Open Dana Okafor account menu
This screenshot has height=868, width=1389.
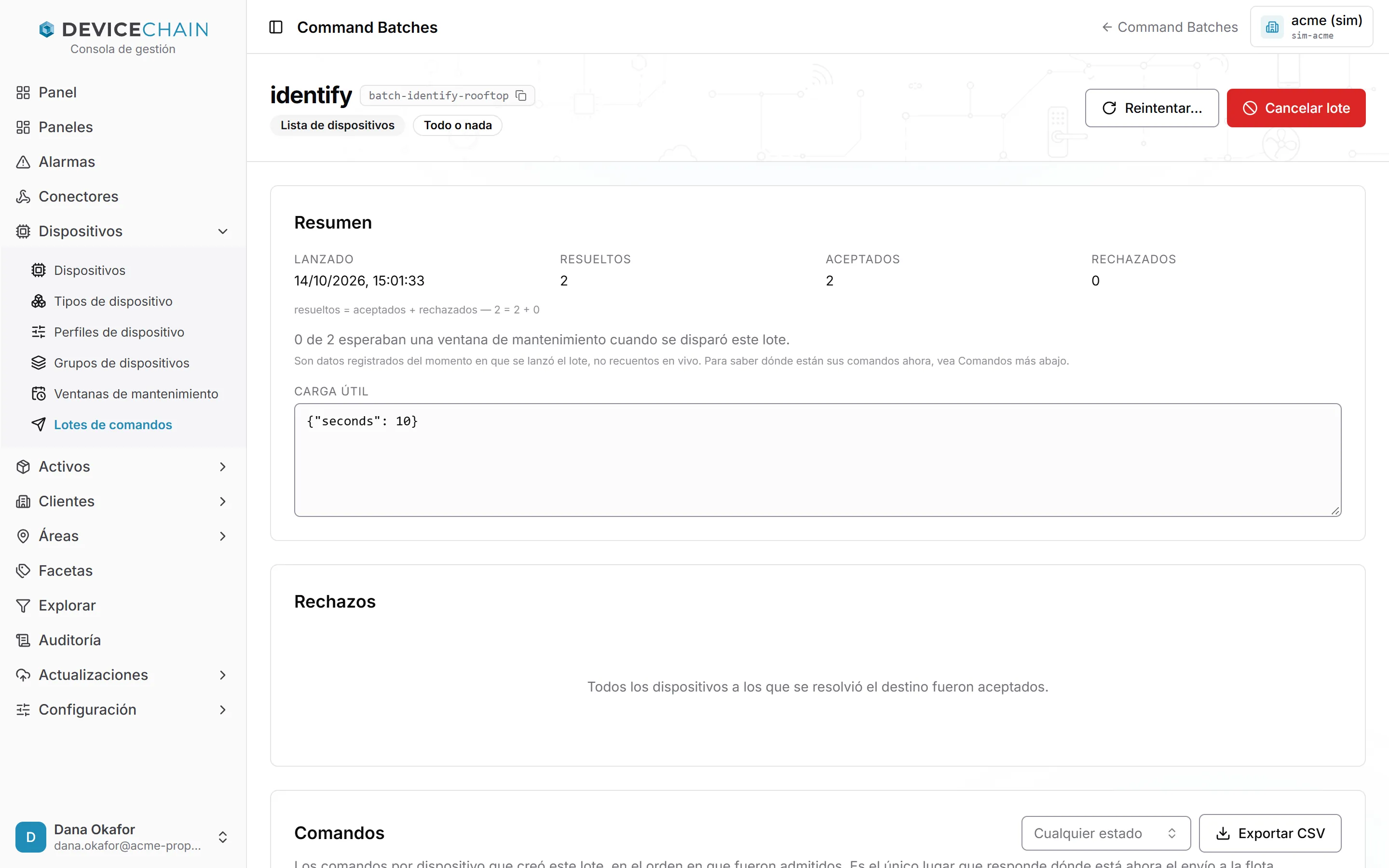(123, 837)
